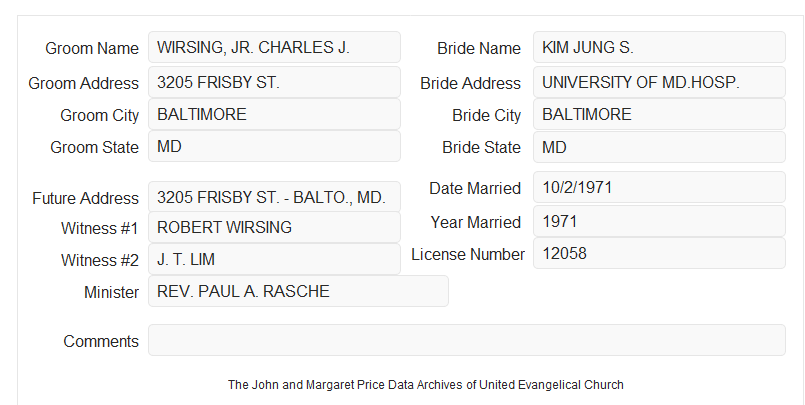Select the Groom Address input box
The width and height of the screenshot is (805, 405).
point(274,82)
